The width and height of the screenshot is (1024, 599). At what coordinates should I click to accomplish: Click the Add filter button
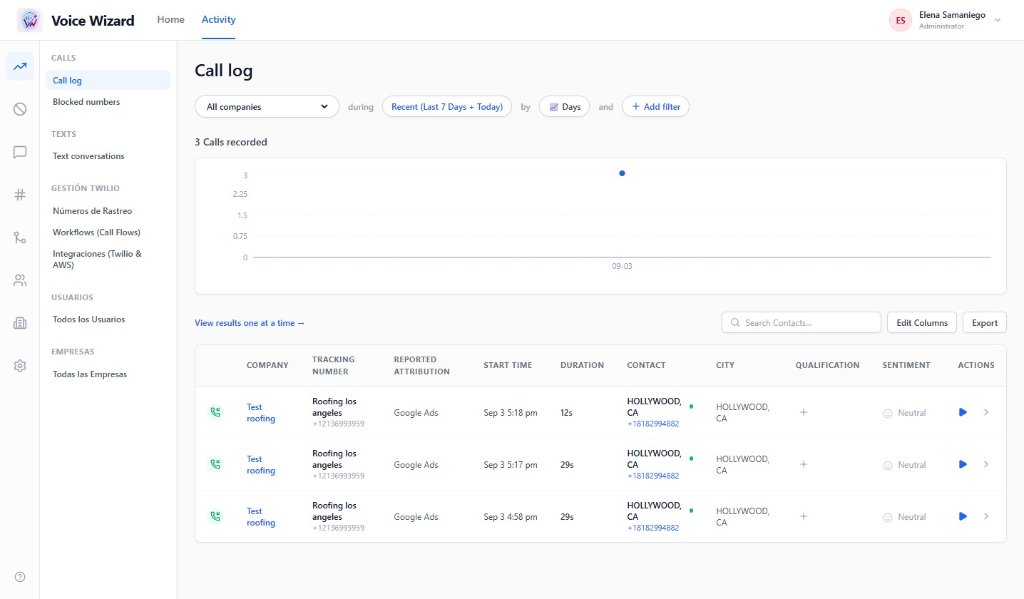click(x=656, y=106)
